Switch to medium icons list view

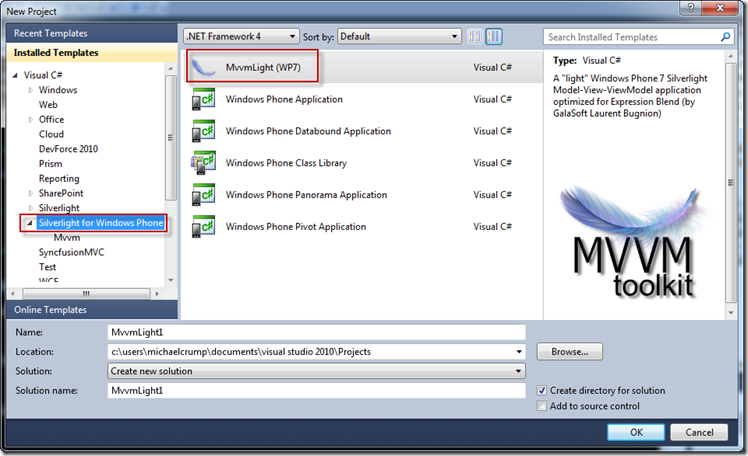point(494,36)
